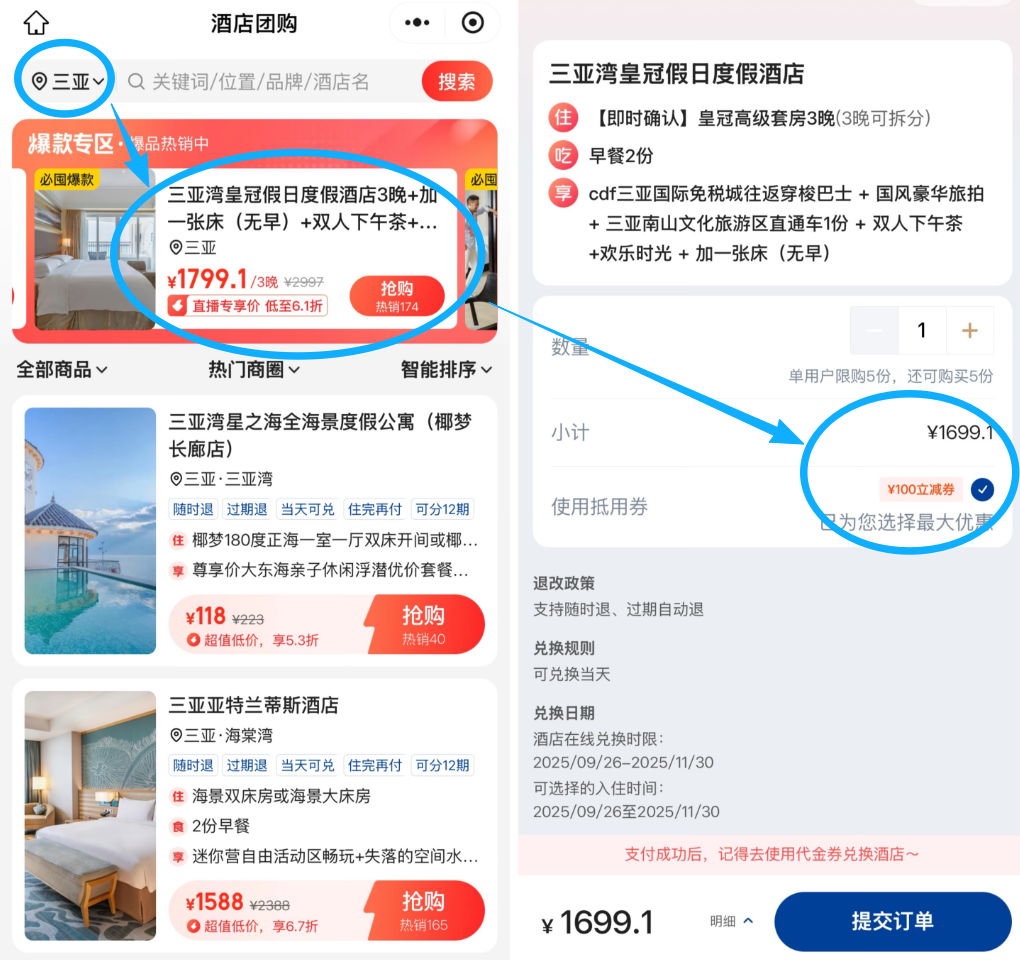Tap the minus quantity icon
The width and height of the screenshot is (1020, 960).
(x=874, y=330)
